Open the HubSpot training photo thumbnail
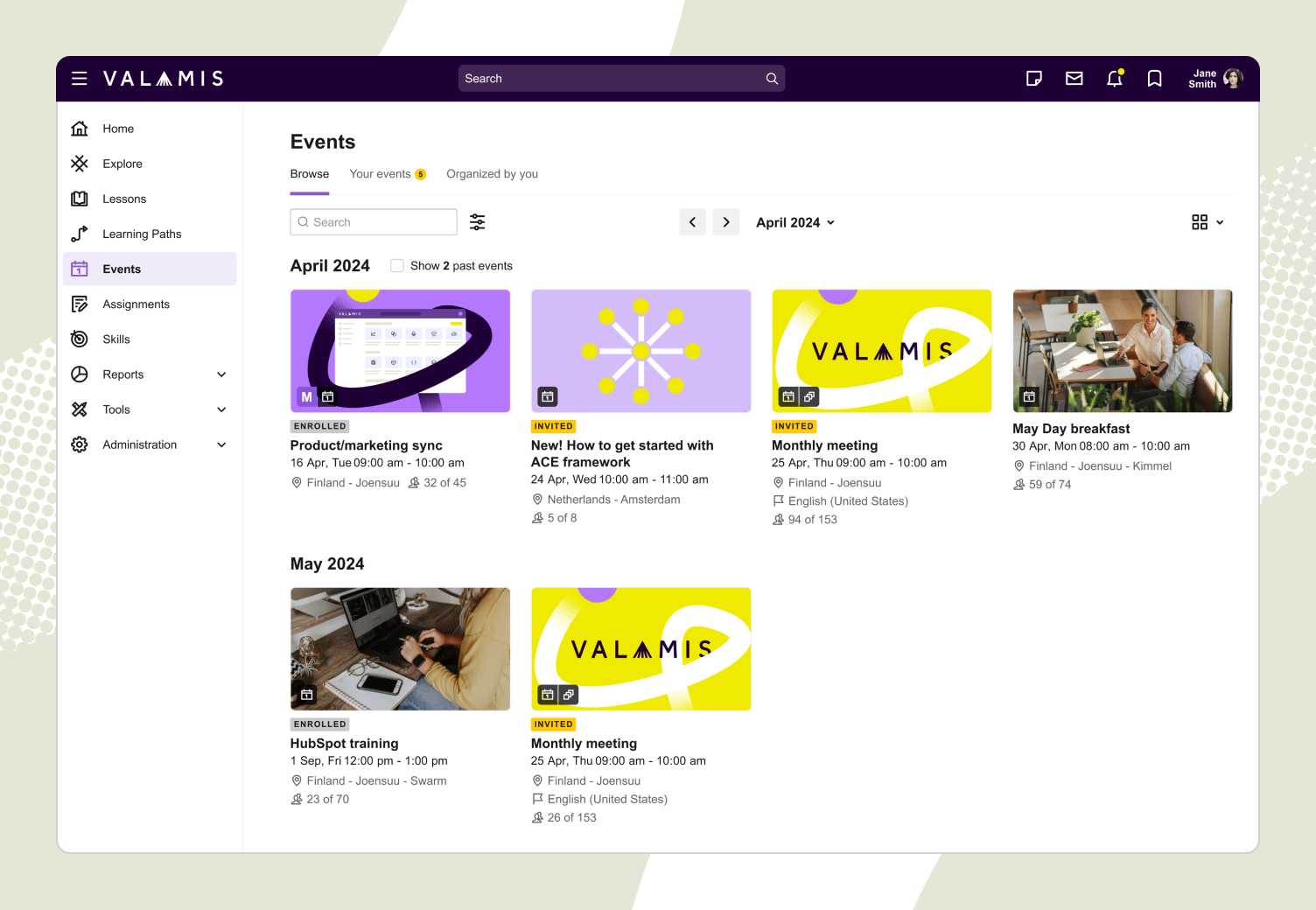 pos(400,648)
